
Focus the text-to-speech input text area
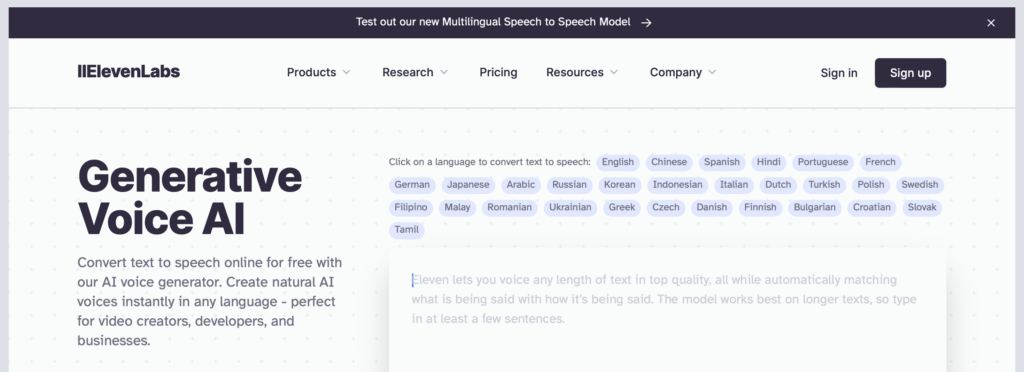pyautogui.click(x=667, y=310)
